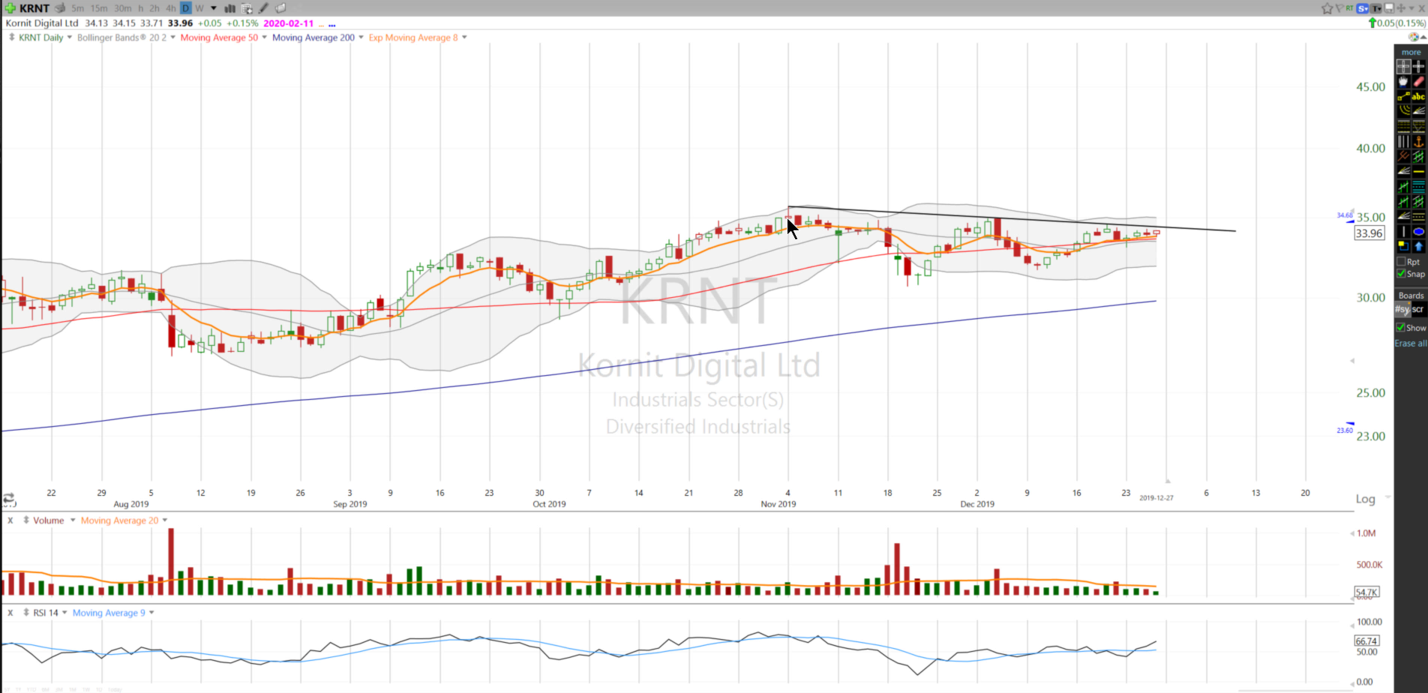1428x693 pixels.
Task: Open the Moving Average 200 dropdown
Action: (361, 37)
